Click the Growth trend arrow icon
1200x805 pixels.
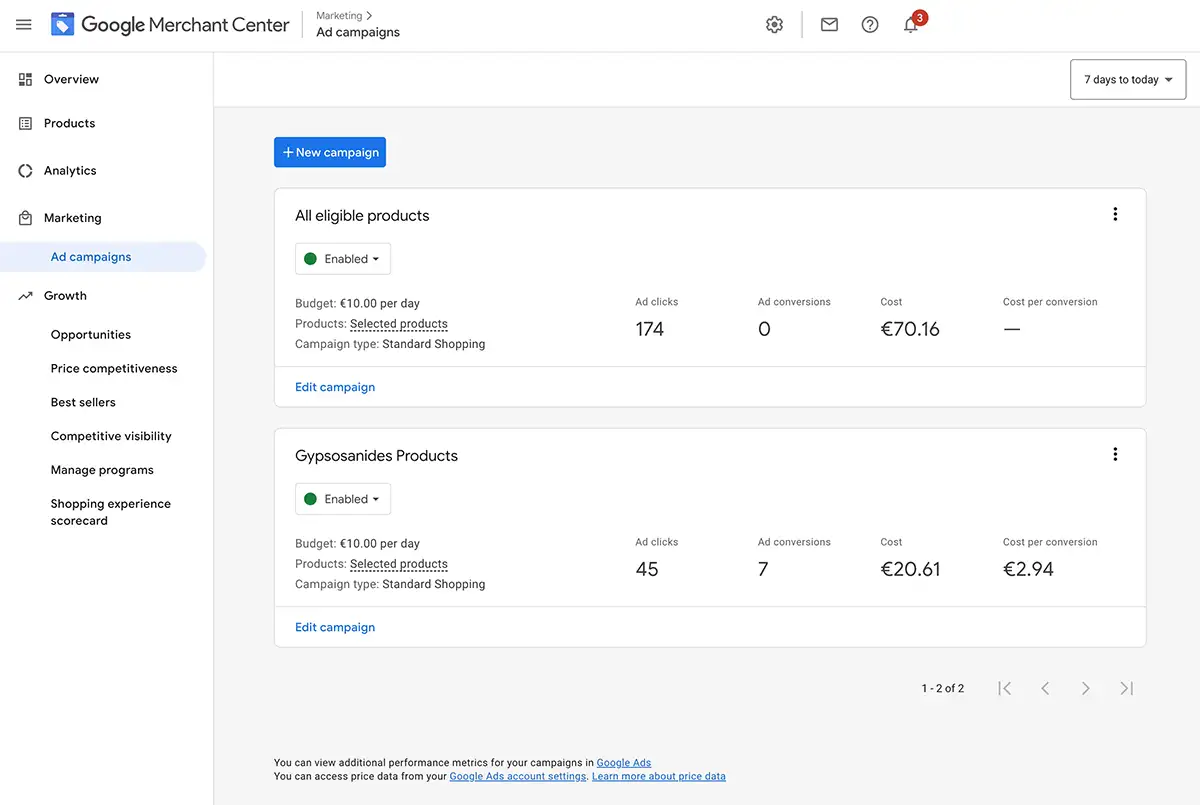[26, 296]
